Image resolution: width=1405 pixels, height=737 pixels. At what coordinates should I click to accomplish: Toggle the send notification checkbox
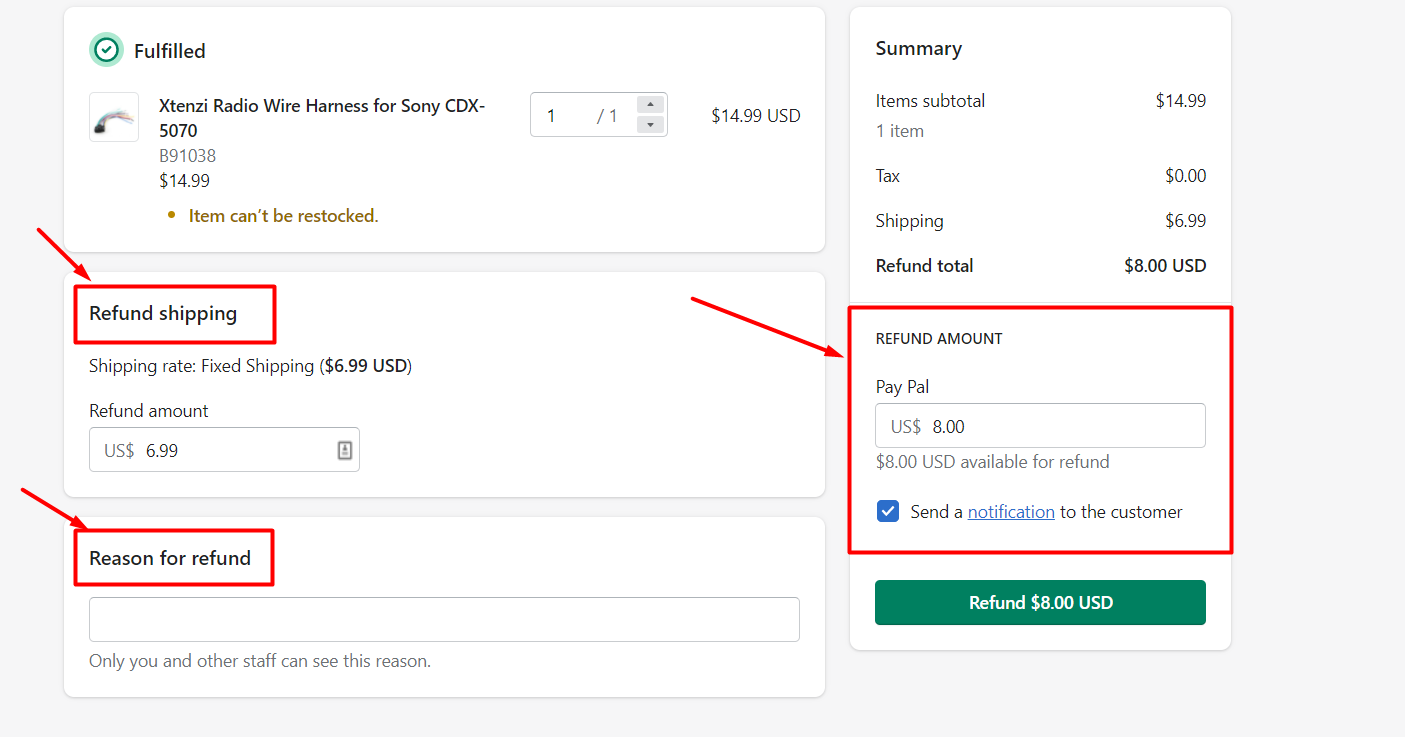click(x=887, y=512)
